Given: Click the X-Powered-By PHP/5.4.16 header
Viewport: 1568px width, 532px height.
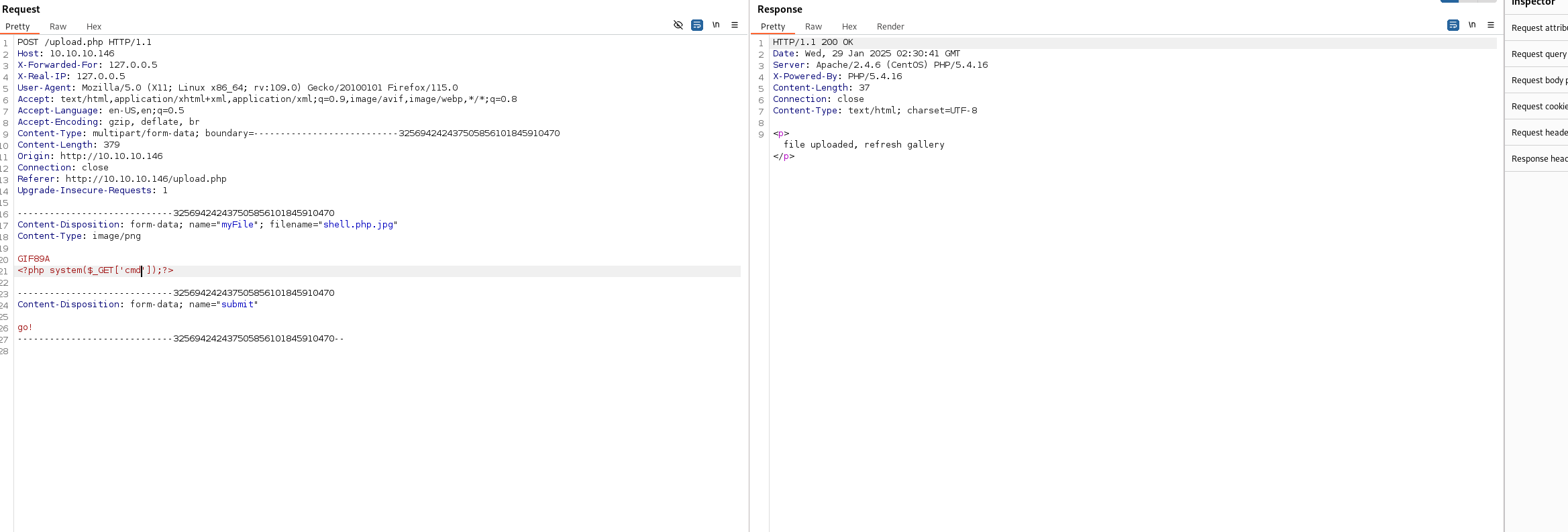Looking at the screenshot, I should [x=837, y=76].
